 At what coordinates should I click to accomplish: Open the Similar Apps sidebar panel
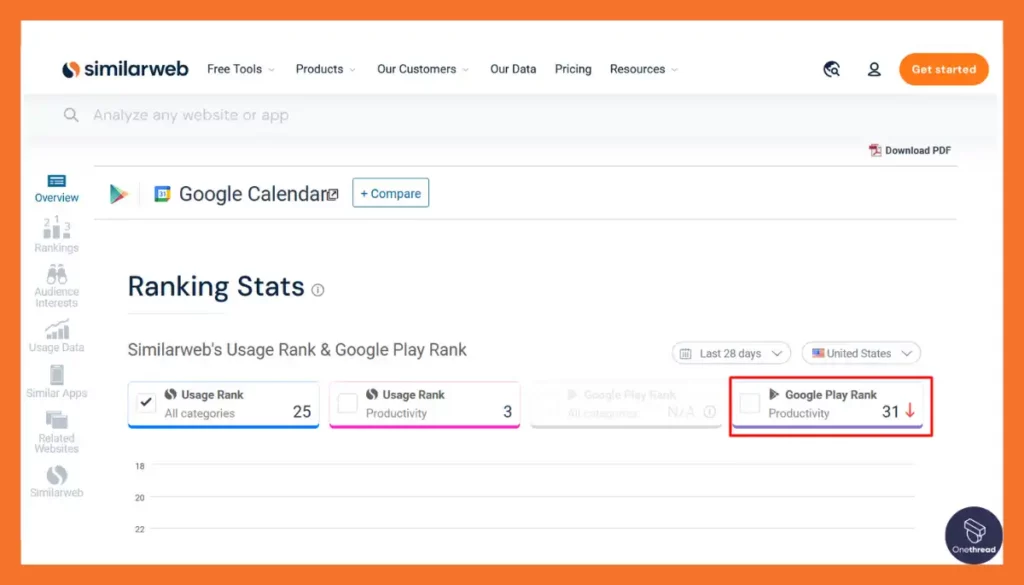click(56, 383)
